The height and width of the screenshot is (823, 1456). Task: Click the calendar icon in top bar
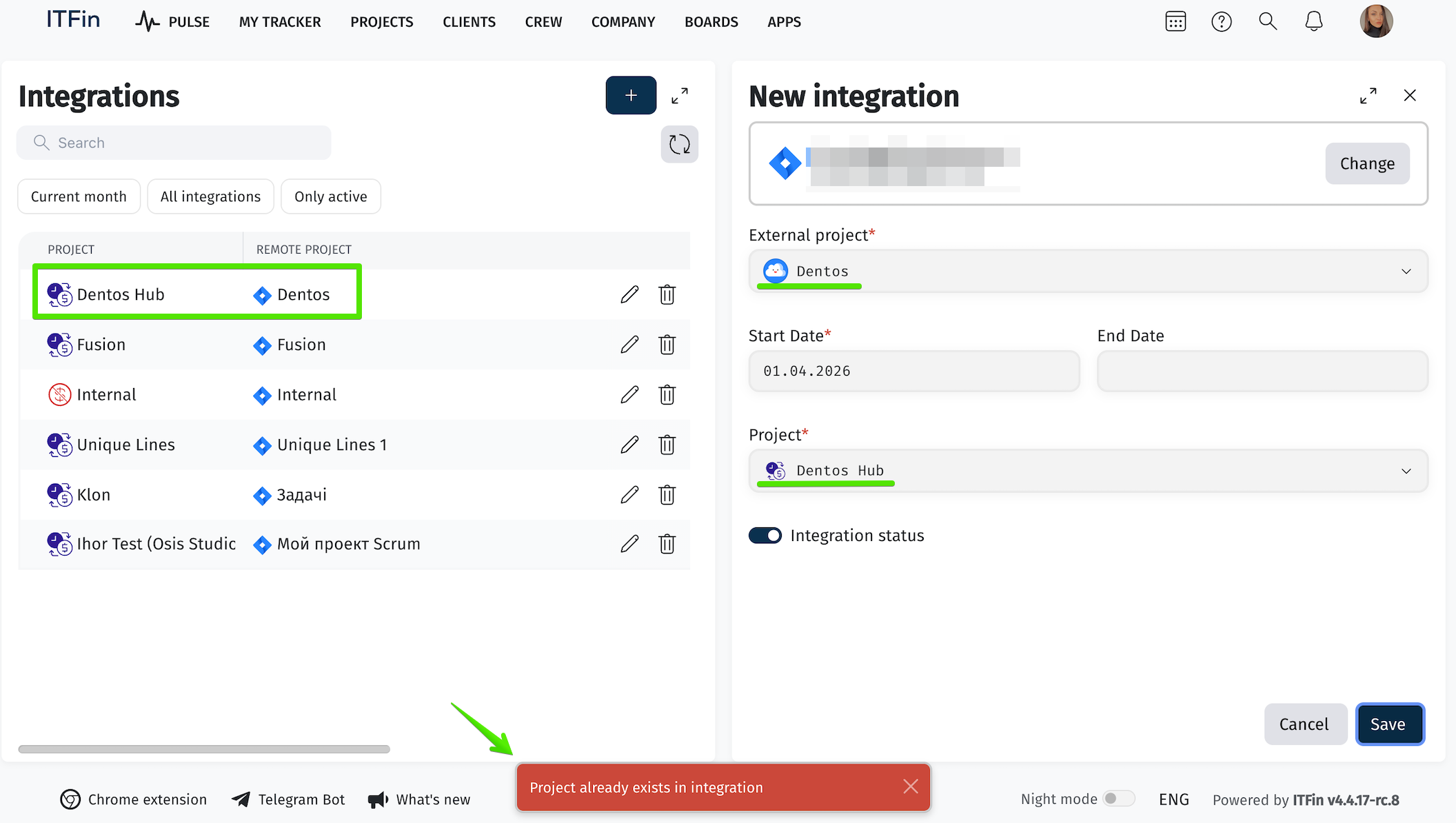[x=1175, y=22]
